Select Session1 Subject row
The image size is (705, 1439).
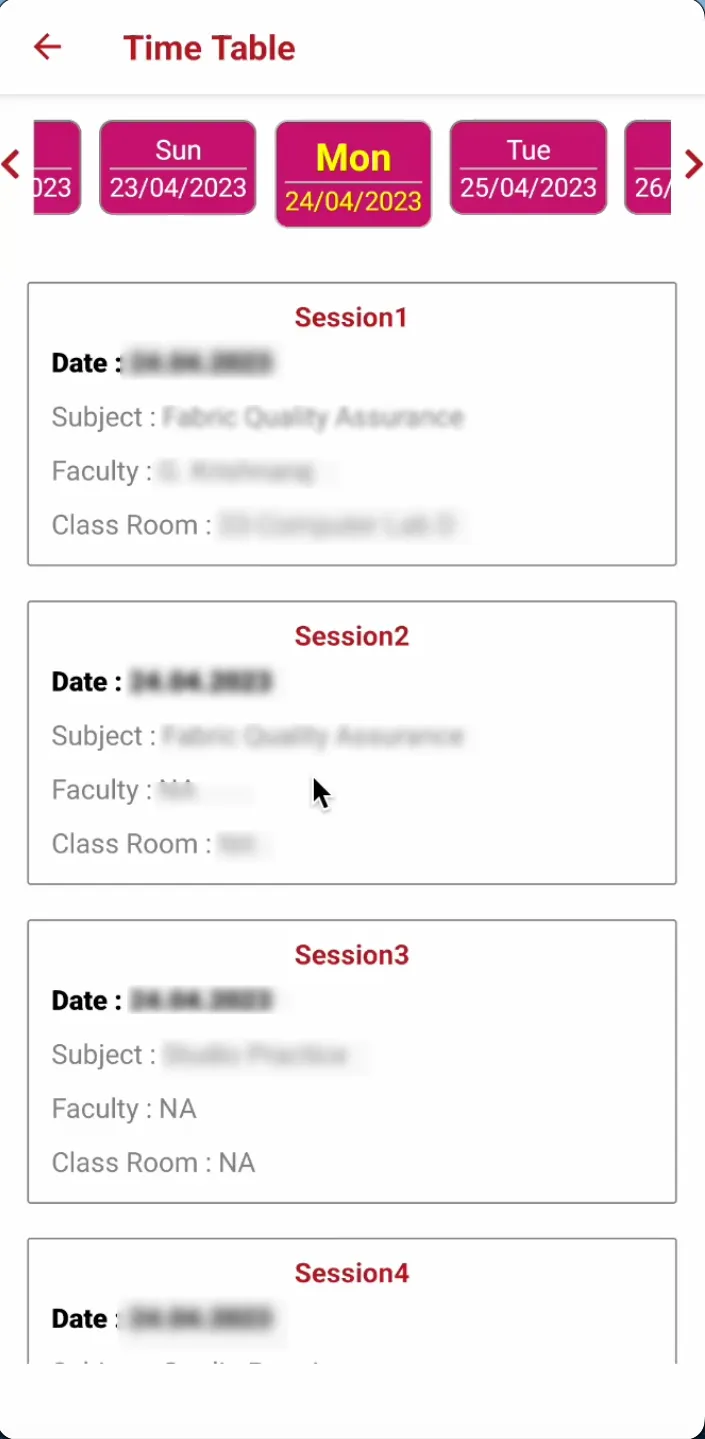coord(257,417)
